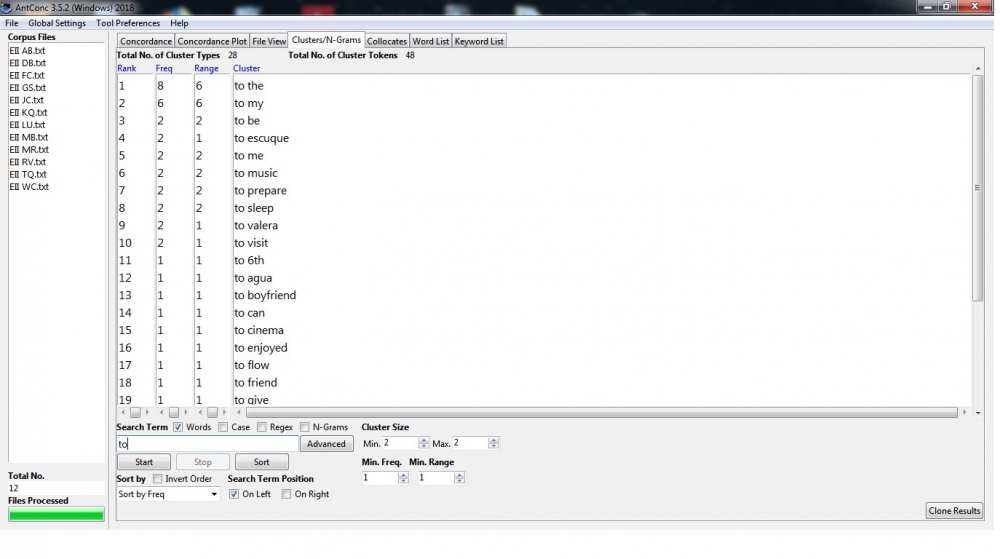This screenshot has height=559, width=1000.
Task: Select KQ.txt in Corpus Files
Action: [x=28, y=112]
